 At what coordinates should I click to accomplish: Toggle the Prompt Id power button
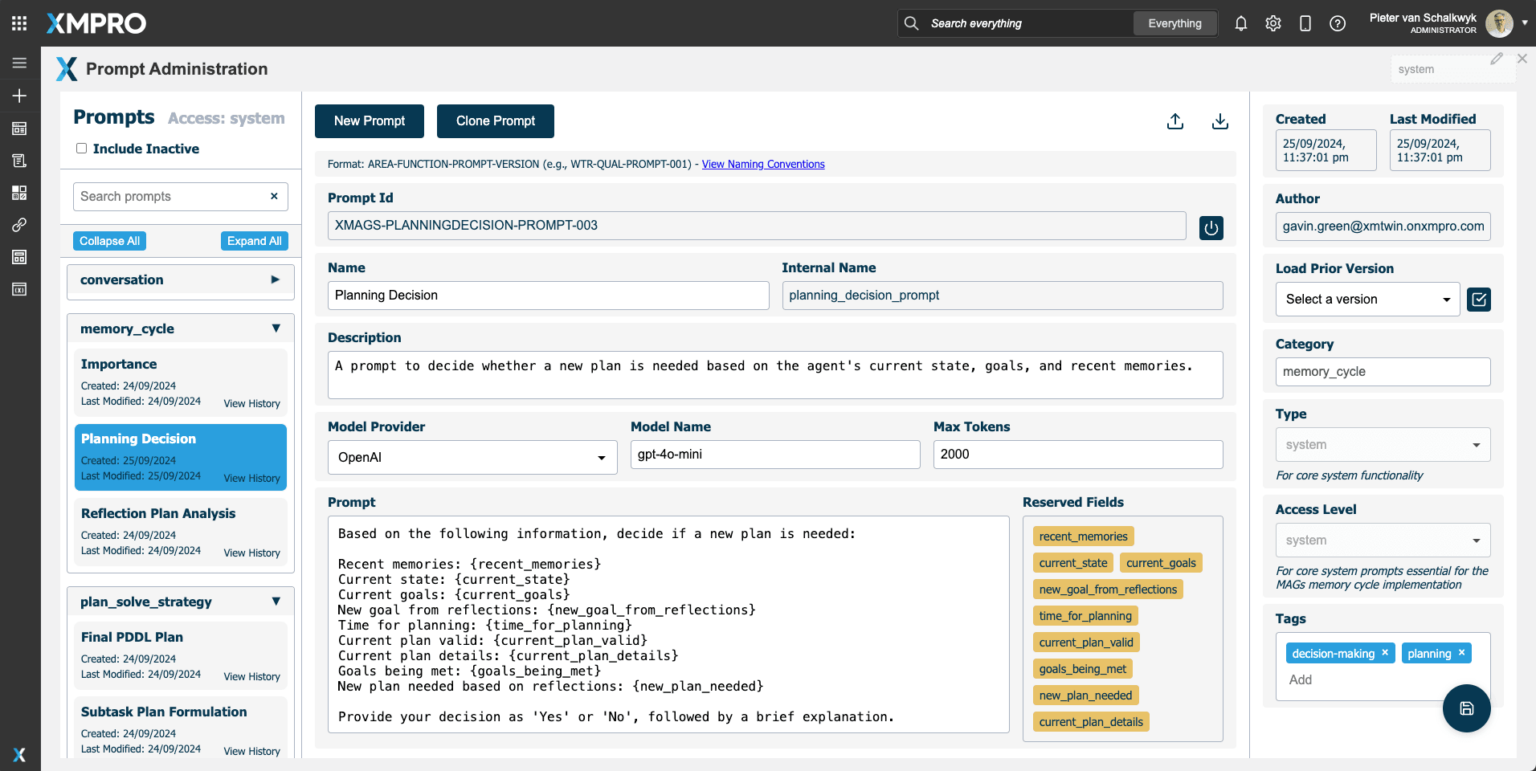point(1211,228)
